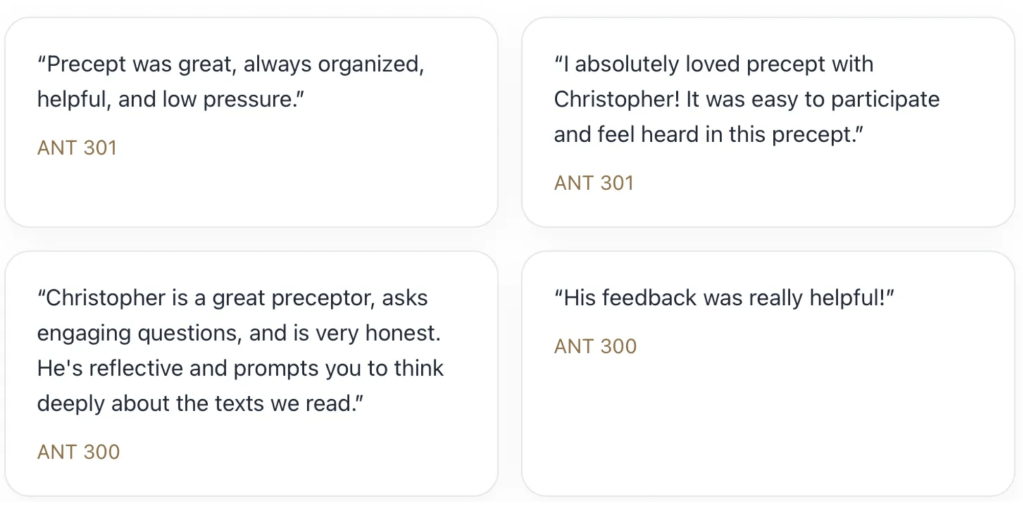Click "He's reflective and prompts you to think" line
This screenshot has width=1023, height=512.
[240, 368]
